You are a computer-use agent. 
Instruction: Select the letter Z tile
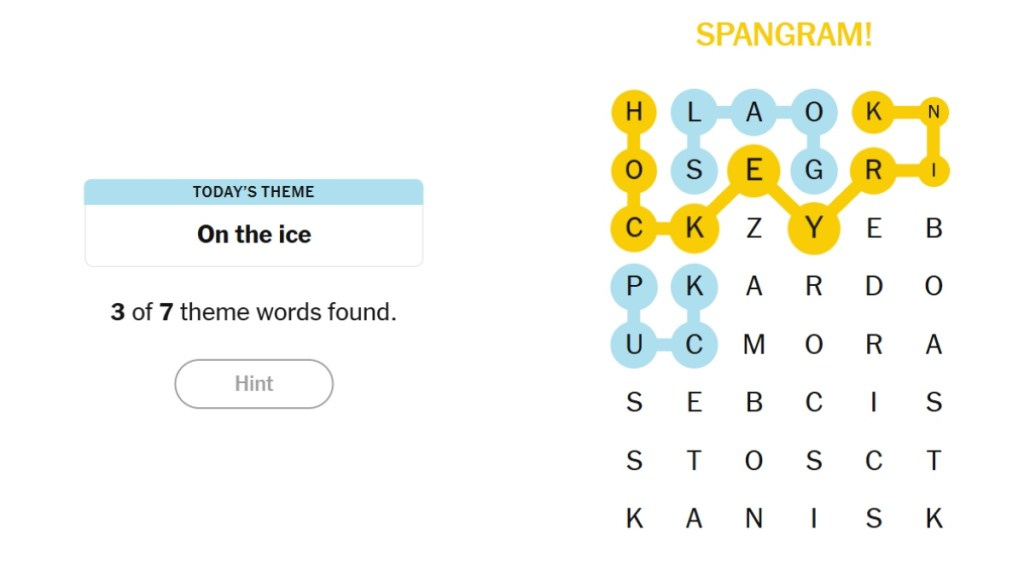[753, 228]
